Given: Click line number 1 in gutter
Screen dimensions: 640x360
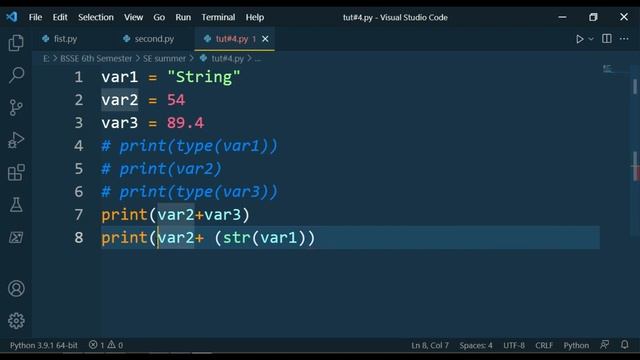Looking at the screenshot, I should pyautogui.click(x=78, y=77).
